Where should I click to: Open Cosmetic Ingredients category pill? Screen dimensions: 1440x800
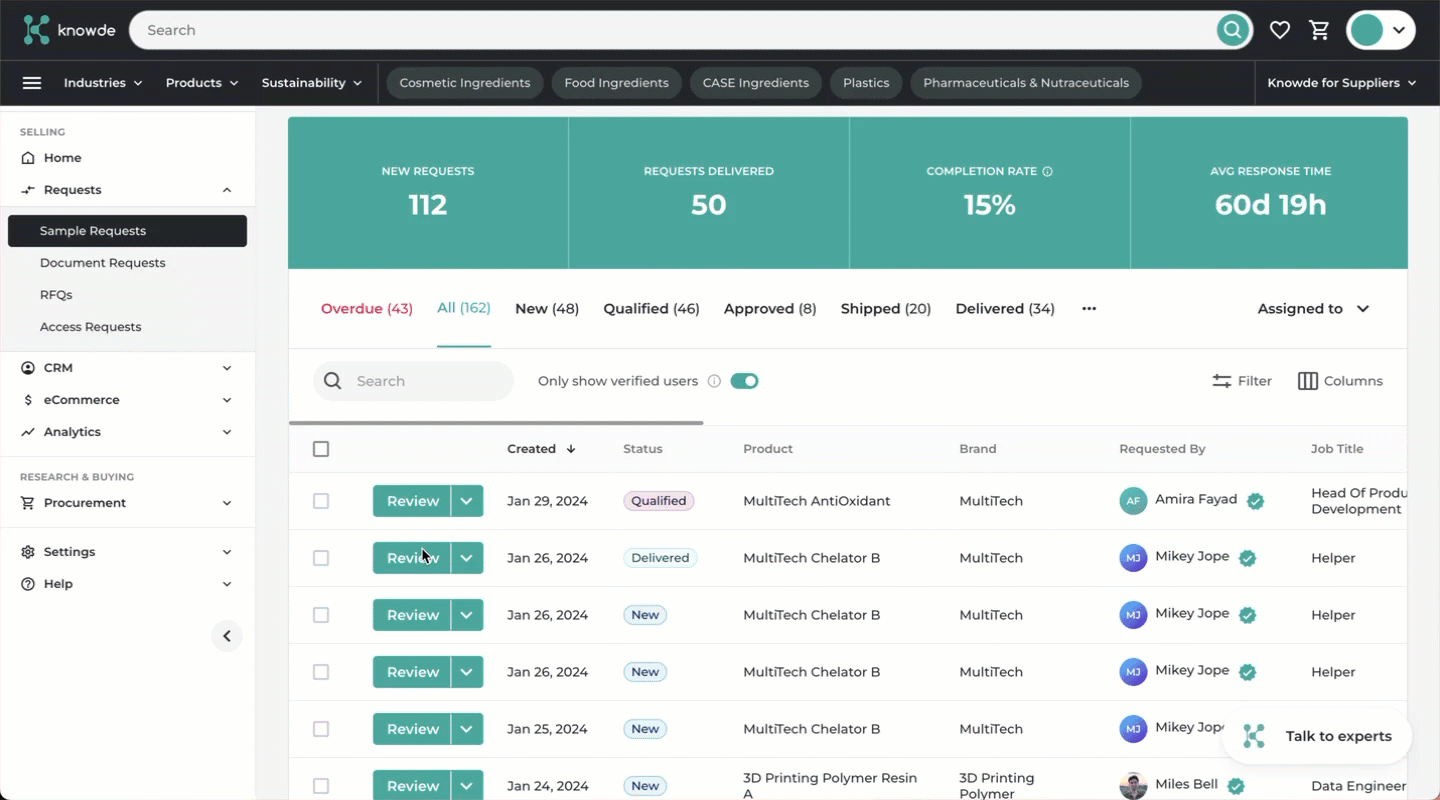click(465, 83)
